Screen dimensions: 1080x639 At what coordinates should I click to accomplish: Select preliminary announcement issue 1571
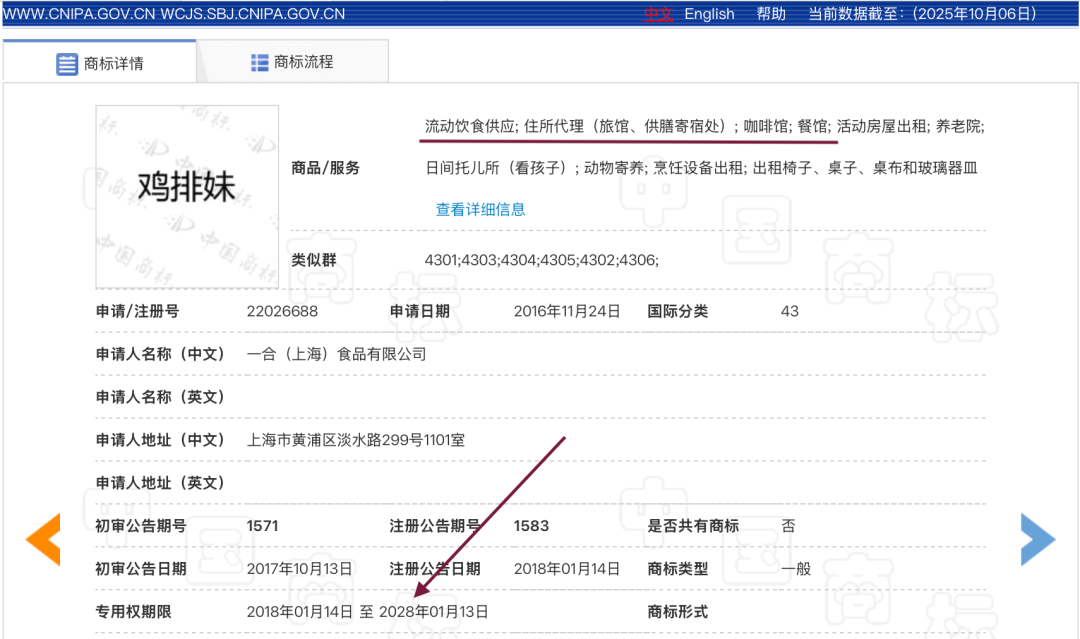(x=262, y=526)
